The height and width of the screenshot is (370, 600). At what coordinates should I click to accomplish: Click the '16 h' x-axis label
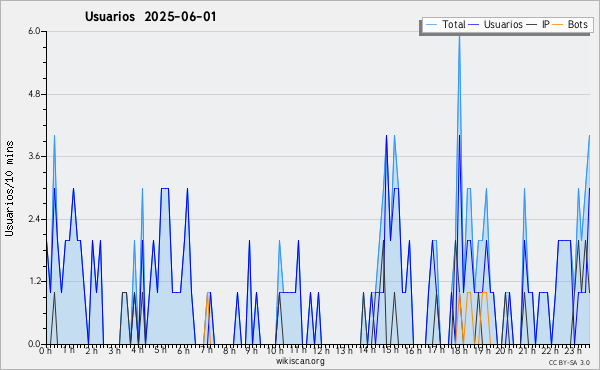413,351
